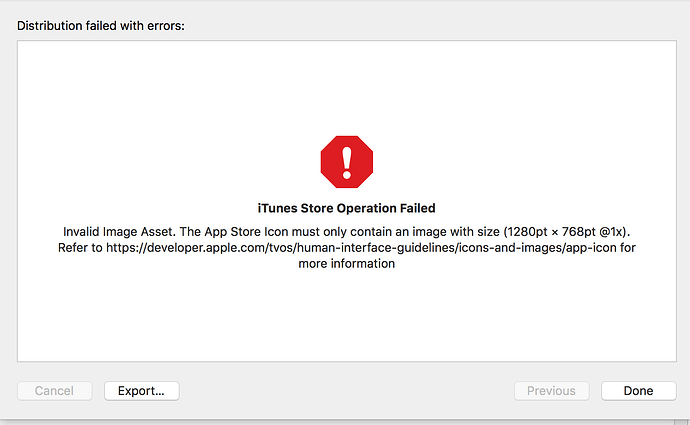Click the disabled Cancel button
This screenshot has width=690, height=425.
[x=54, y=391]
